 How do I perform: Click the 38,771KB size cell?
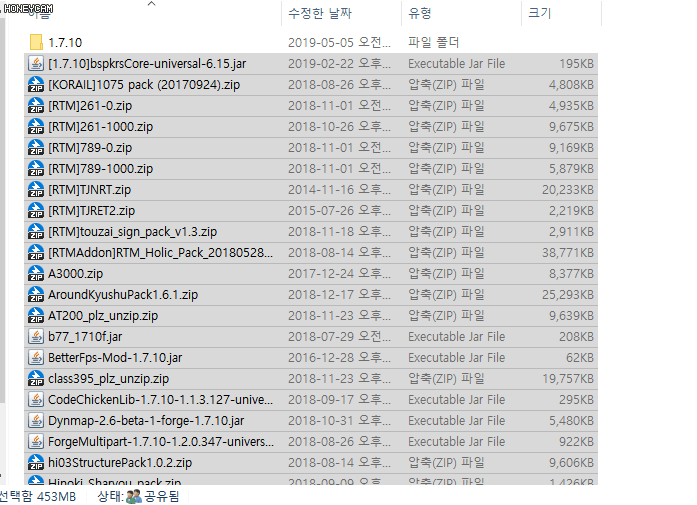click(568, 252)
